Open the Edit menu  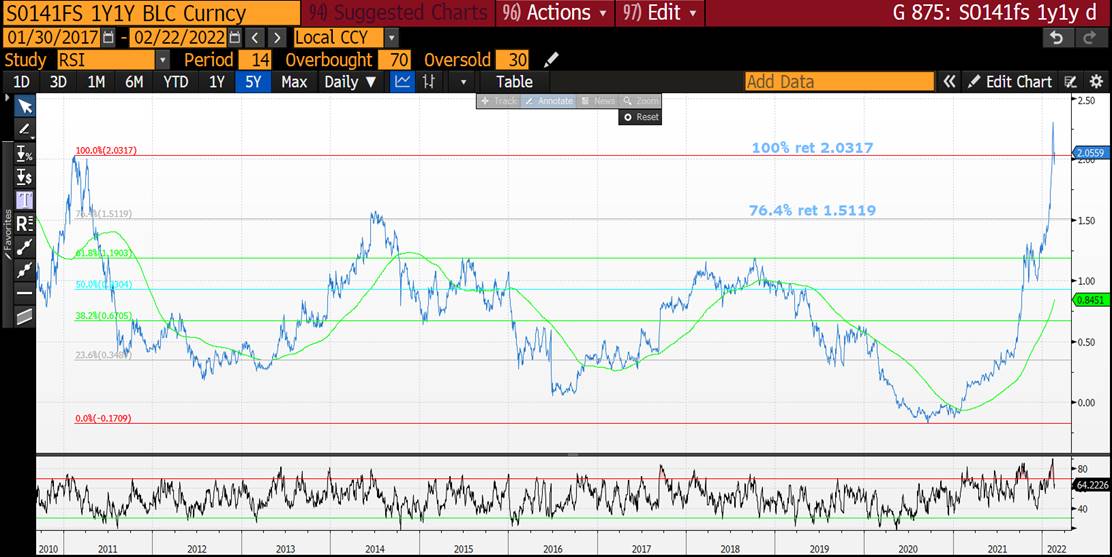coord(660,13)
